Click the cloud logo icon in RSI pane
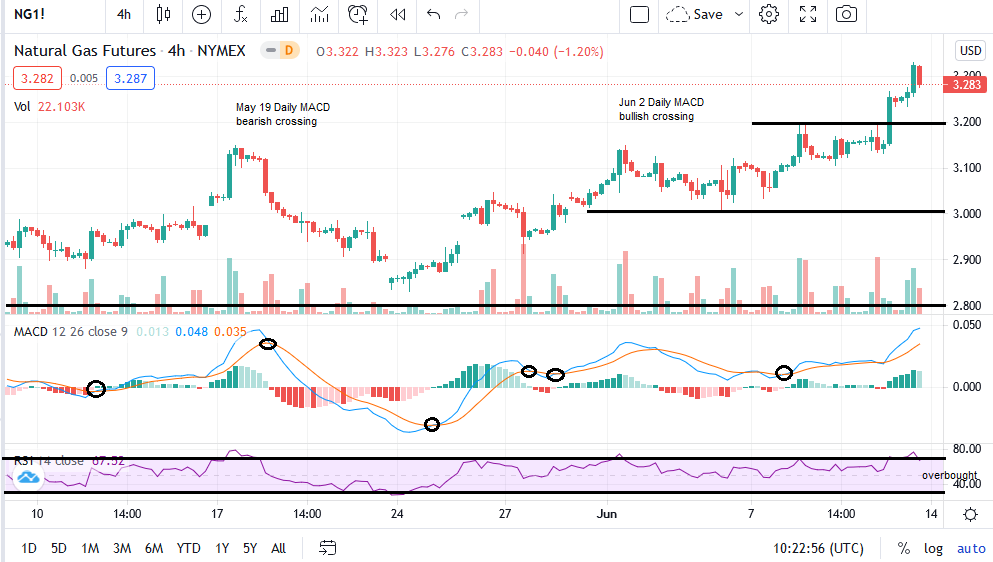This screenshot has height=562, width=993. tap(27, 477)
